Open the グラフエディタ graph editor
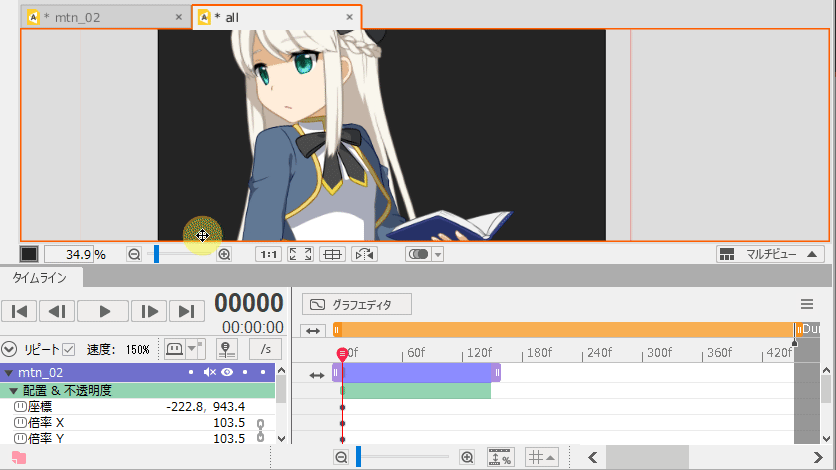The width and height of the screenshot is (836, 470). pos(357,304)
